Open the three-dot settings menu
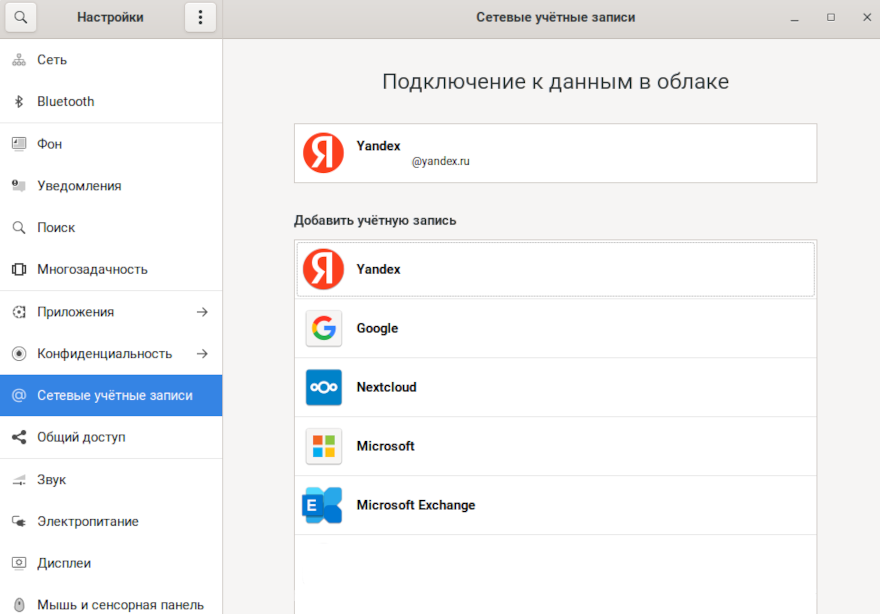Image resolution: width=880 pixels, height=614 pixels. pos(200,17)
